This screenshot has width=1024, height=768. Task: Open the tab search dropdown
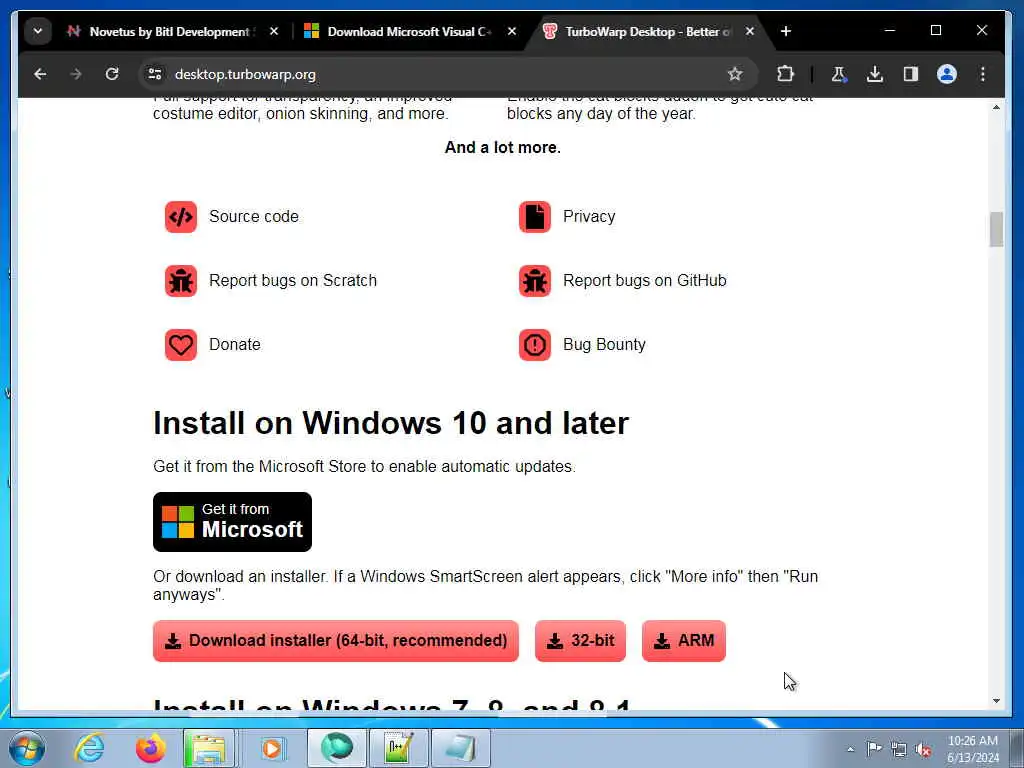pyautogui.click(x=38, y=31)
